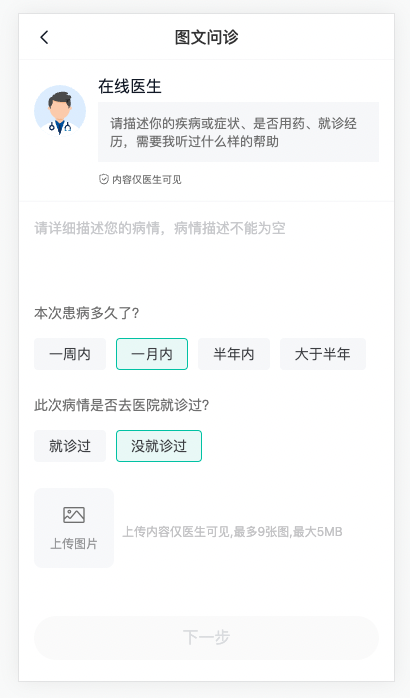Click the doctor's prompt message bubble
The width and height of the screenshot is (410, 698).
click(x=239, y=132)
